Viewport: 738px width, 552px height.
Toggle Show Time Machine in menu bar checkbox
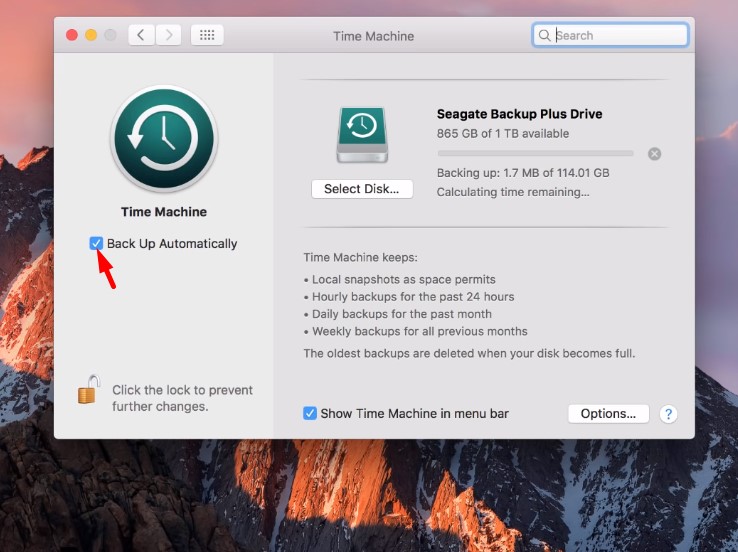(310, 413)
